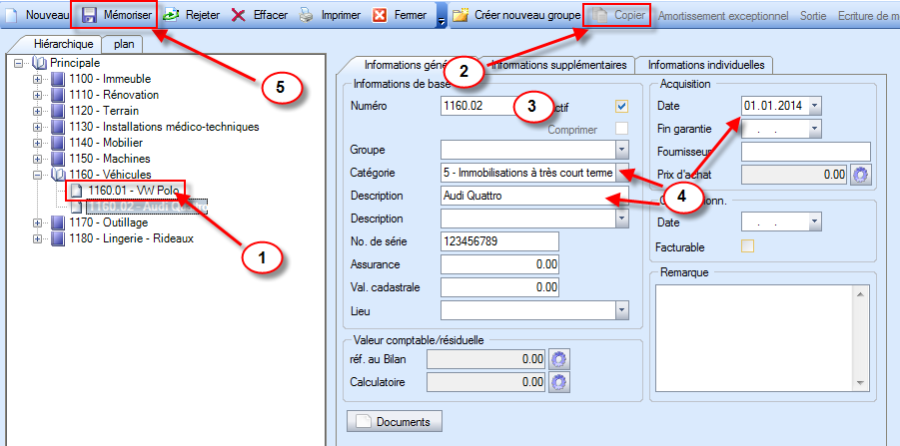
Task: Click the Effacer red X icon
Action: (x=238, y=15)
